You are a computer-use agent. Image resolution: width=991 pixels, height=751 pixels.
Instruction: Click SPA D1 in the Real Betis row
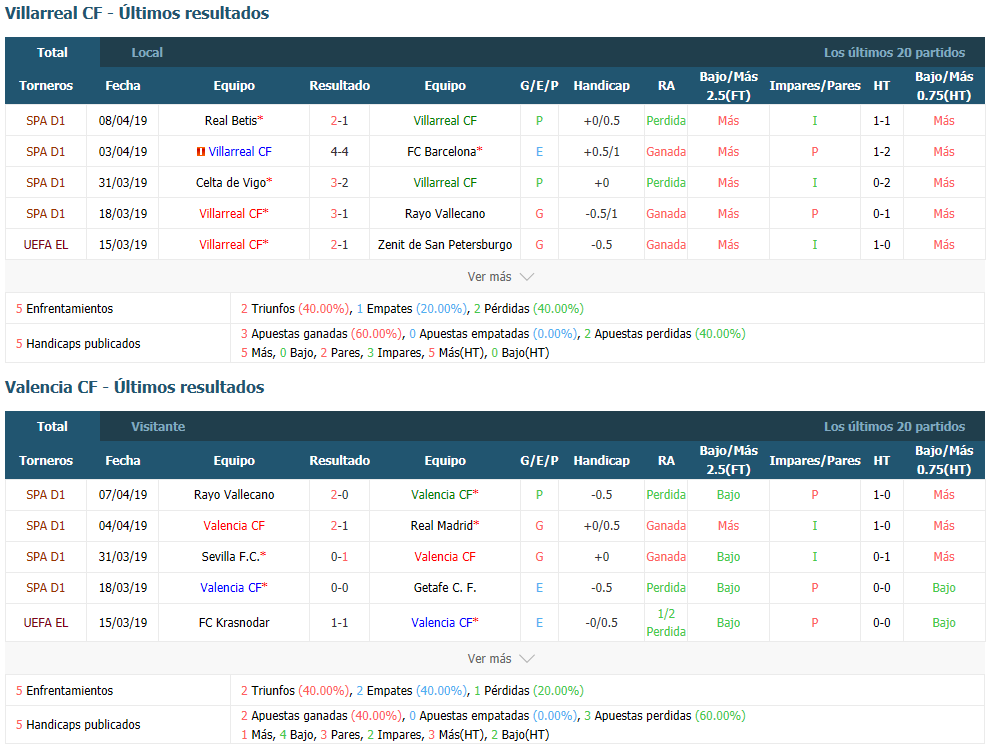[46, 121]
